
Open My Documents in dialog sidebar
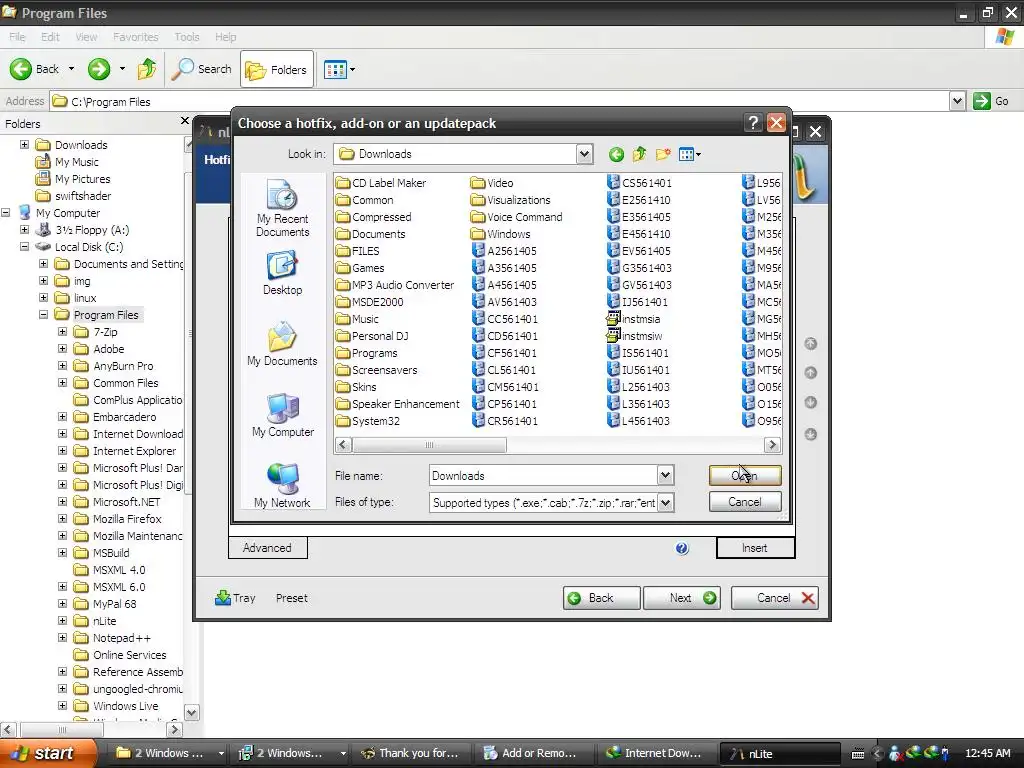pyautogui.click(x=282, y=344)
